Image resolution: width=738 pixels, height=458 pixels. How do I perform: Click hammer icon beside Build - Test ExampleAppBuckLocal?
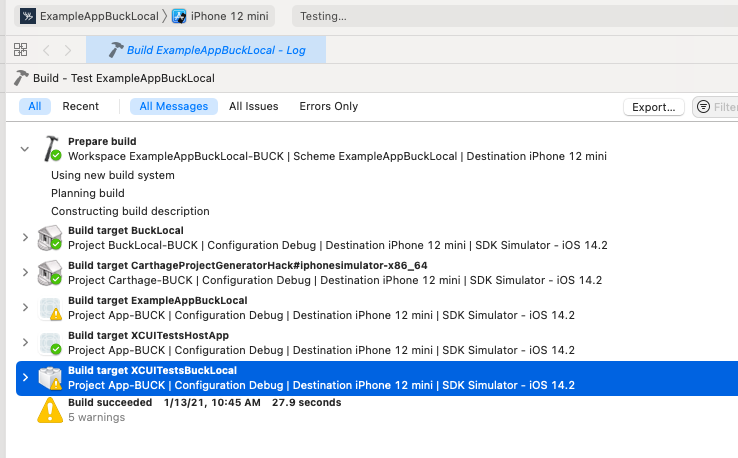[21, 78]
